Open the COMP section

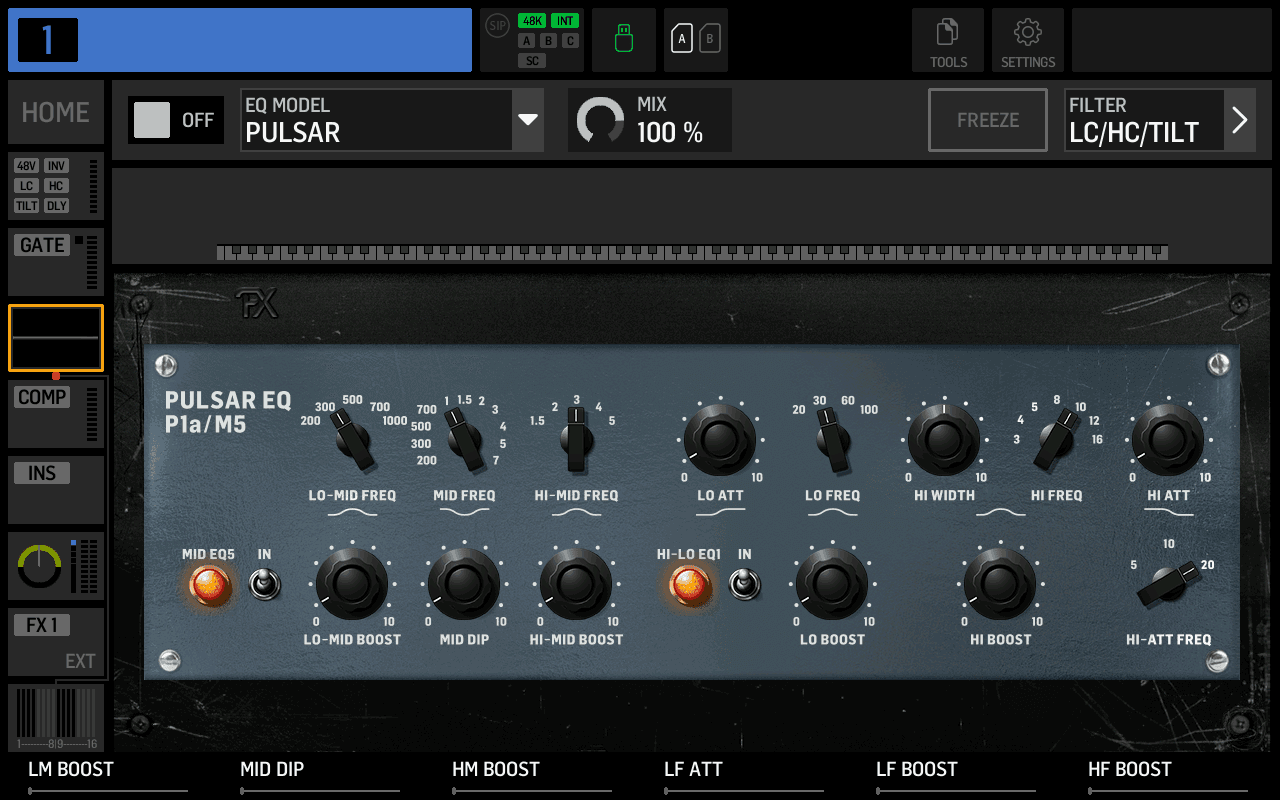pyautogui.click(x=56, y=414)
